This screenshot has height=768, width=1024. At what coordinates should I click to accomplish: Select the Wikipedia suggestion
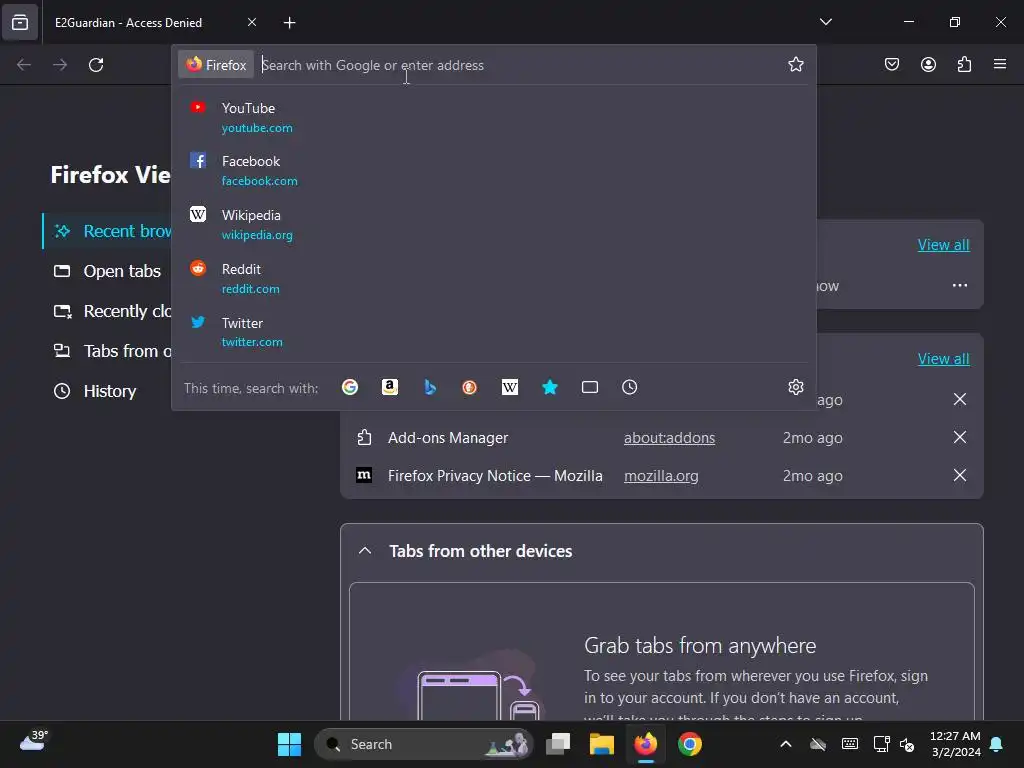coord(494,224)
